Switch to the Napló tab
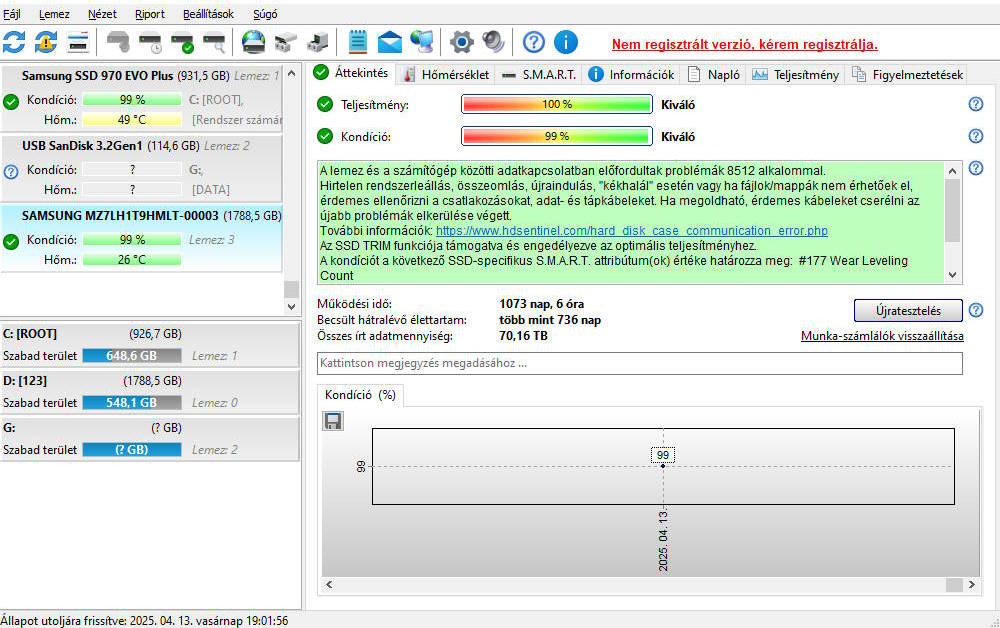1000x628 pixels. pyautogui.click(x=714, y=75)
